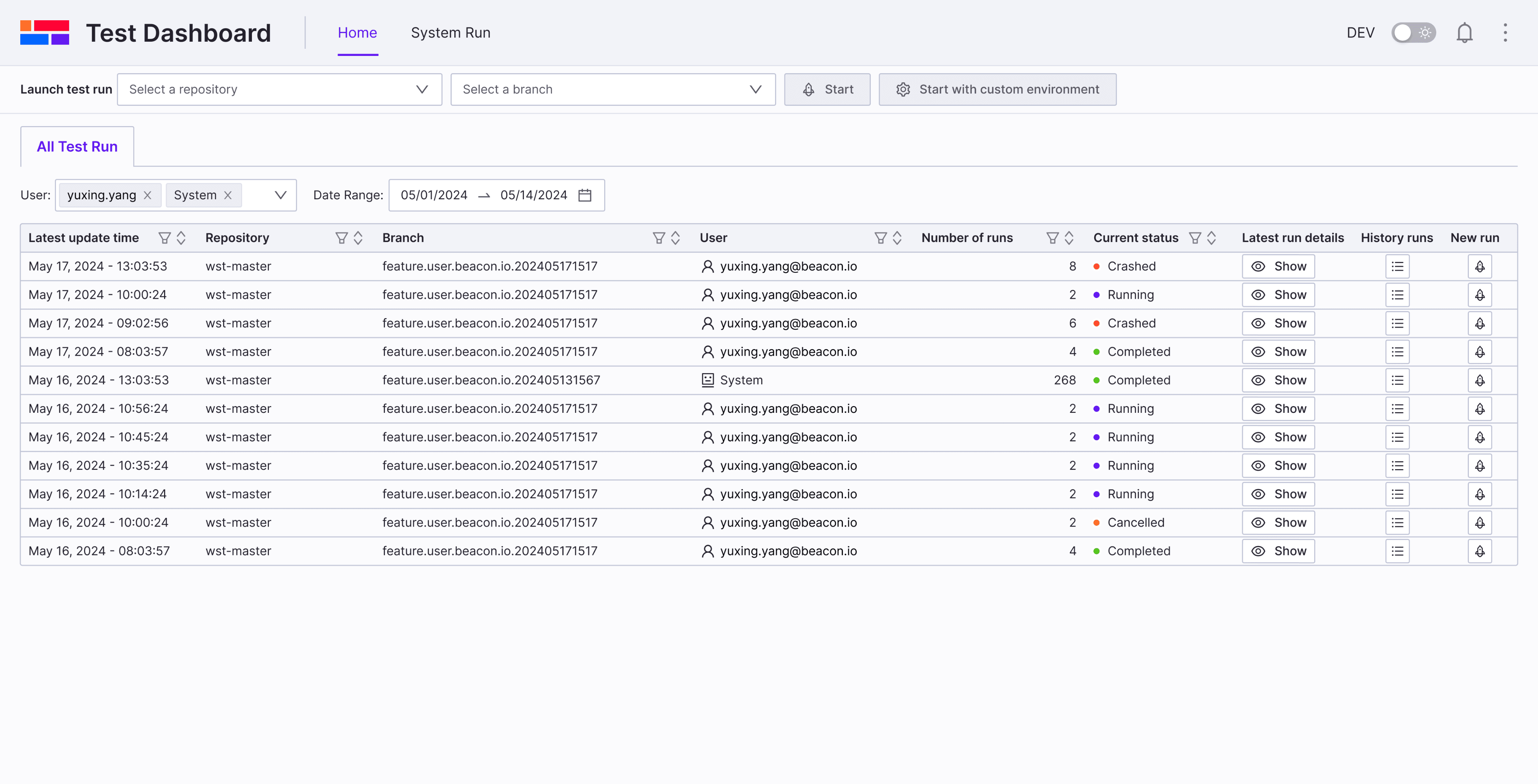Image resolution: width=1538 pixels, height=784 pixels.
Task: Launch new run for the Cancelled row
Action: [x=1479, y=523]
